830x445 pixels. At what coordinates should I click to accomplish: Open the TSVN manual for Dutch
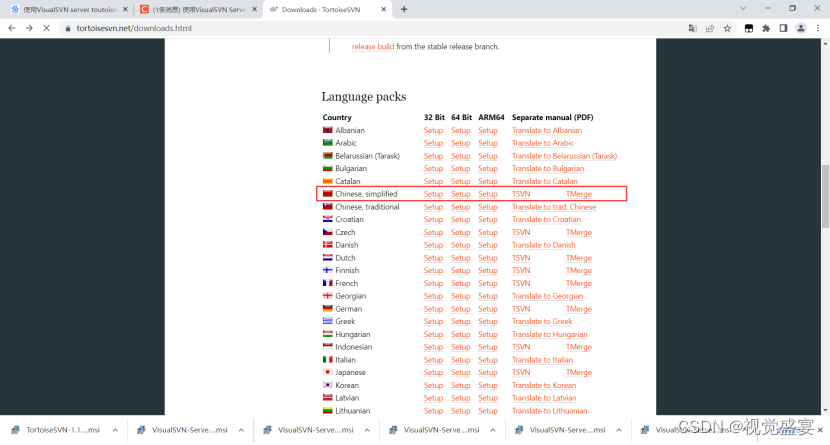pos(521,258)
